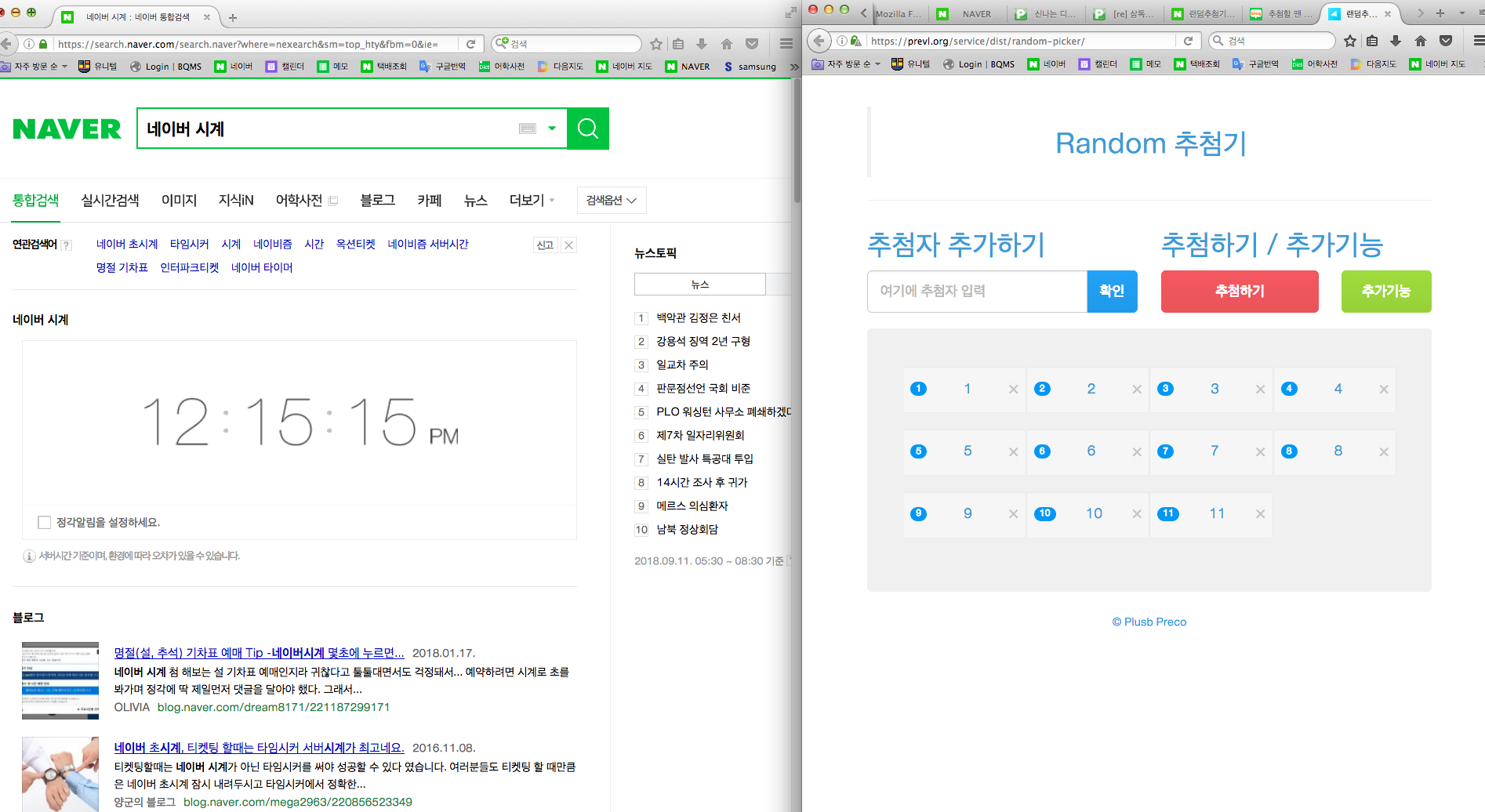Viewport: 1485px width, 812px height.
Task: Open Pocket icon in left browser toolbar
Action: [x=752, y=44]
